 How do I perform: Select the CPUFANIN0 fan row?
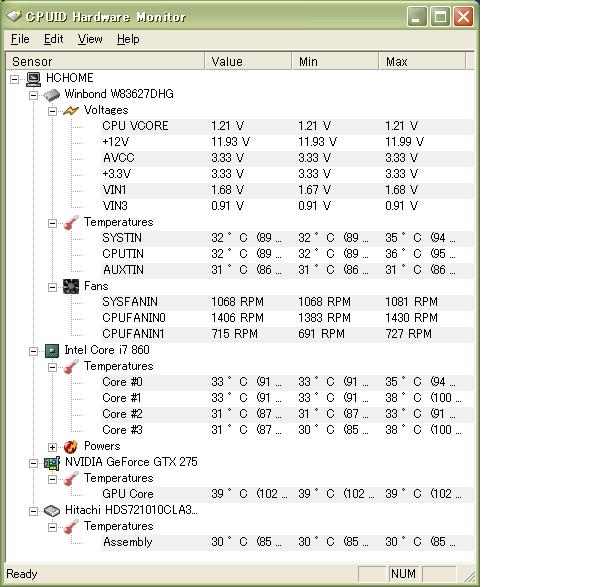287,318
